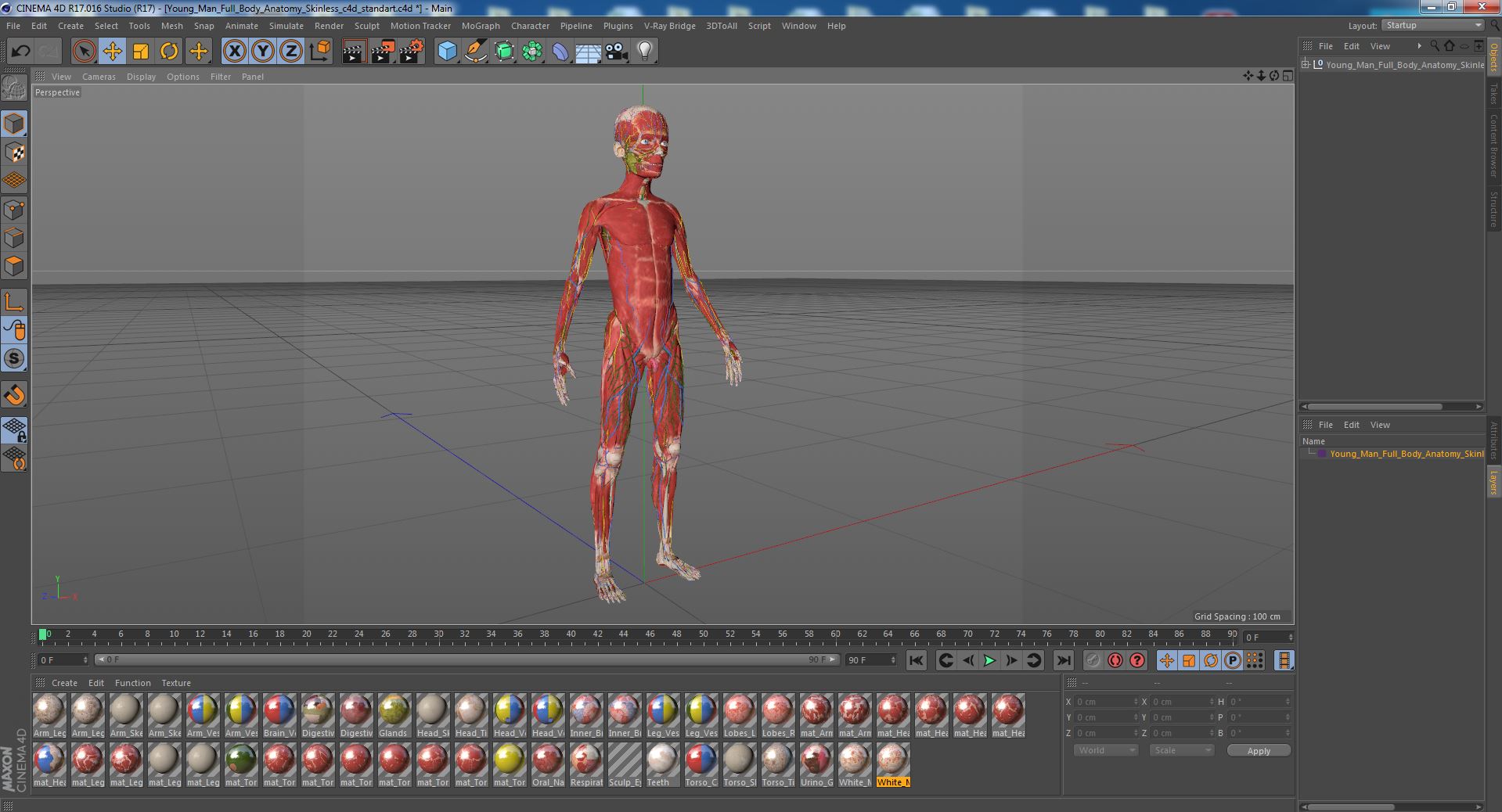This screenshot has width=1502, height=812.
Task: Play animation forward
Action: click(989, 661)
